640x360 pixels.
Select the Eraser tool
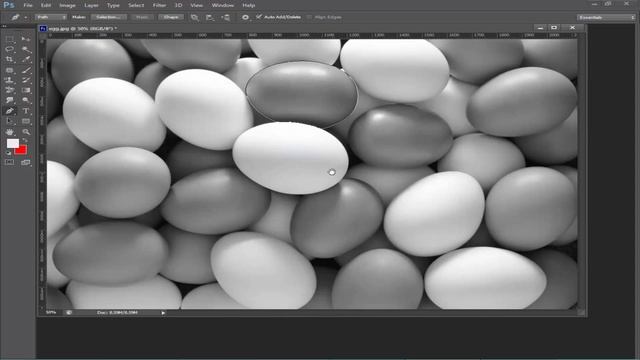(10, 90)
